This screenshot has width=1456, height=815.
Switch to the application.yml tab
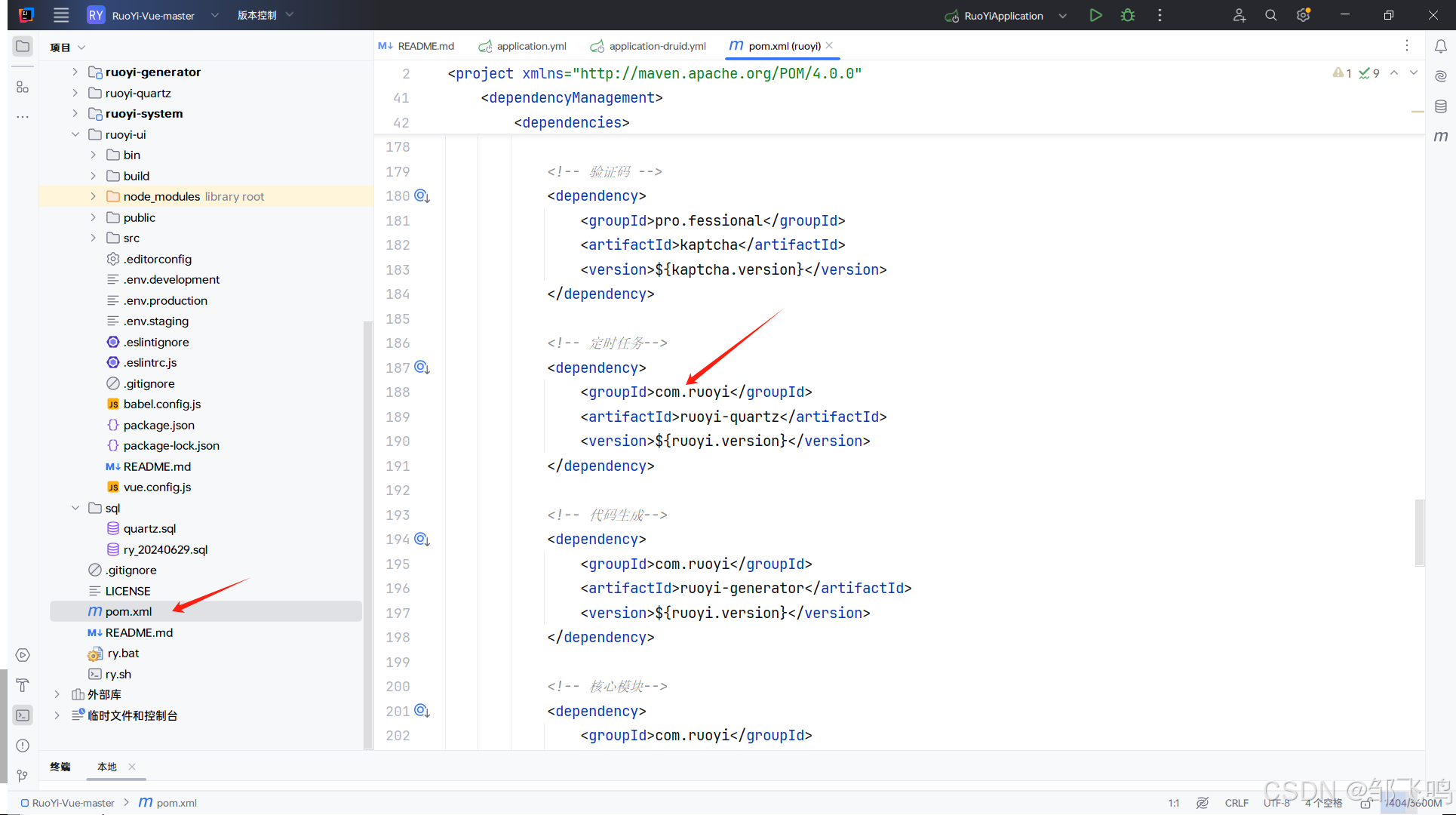coord(523,46)
